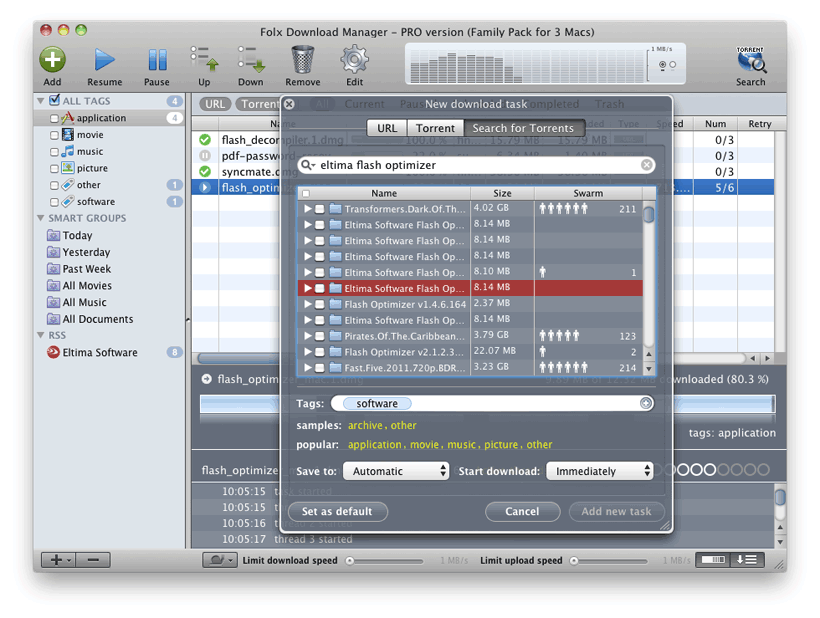Collapse the RSS section
The height and width of the screenshot is (618, 820).
click(x=40, y=335)
